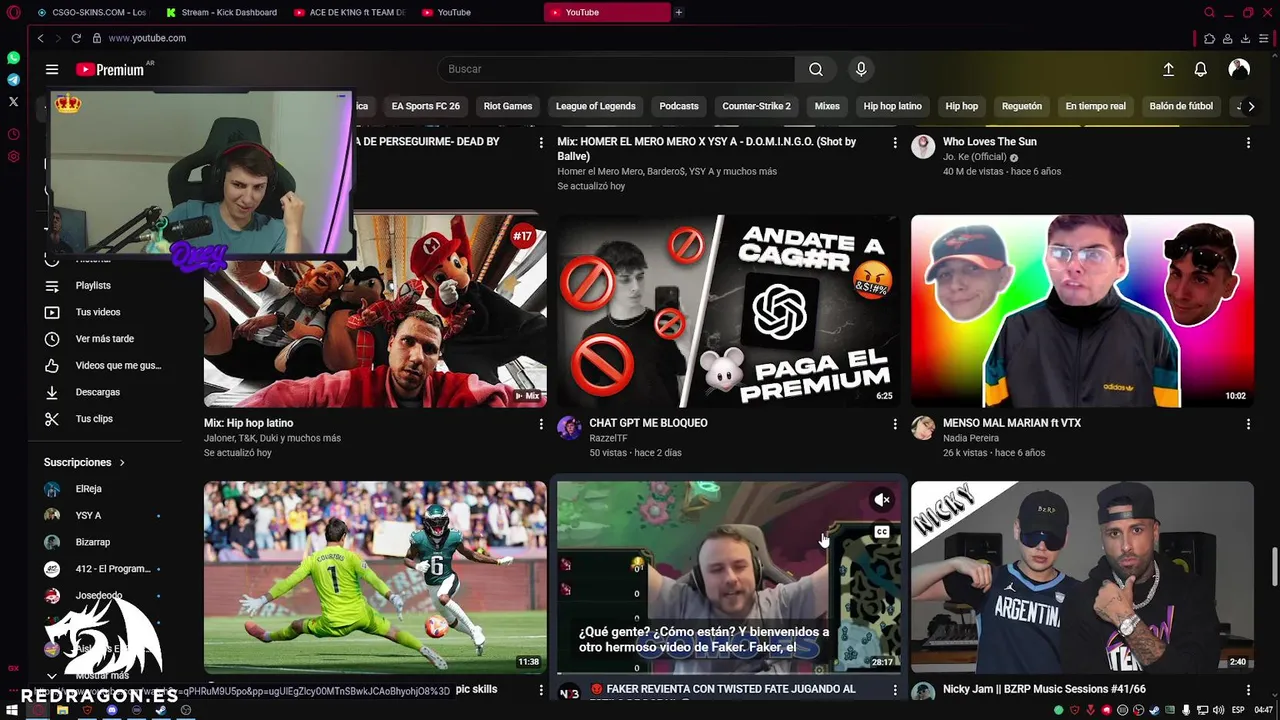Screen dimensions: 1280x720
Task: Click the address bar showing www.youtube.com
Action: (x=147, y=38)
